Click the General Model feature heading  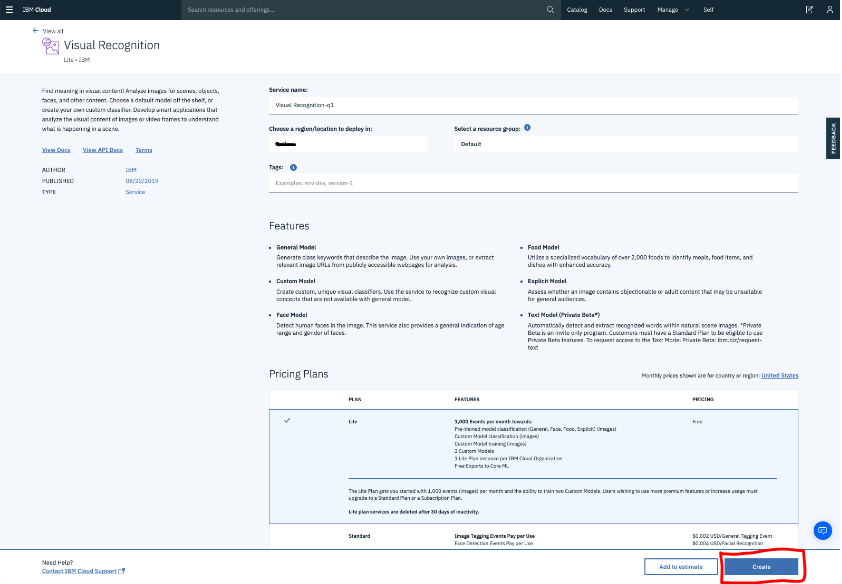296,247
